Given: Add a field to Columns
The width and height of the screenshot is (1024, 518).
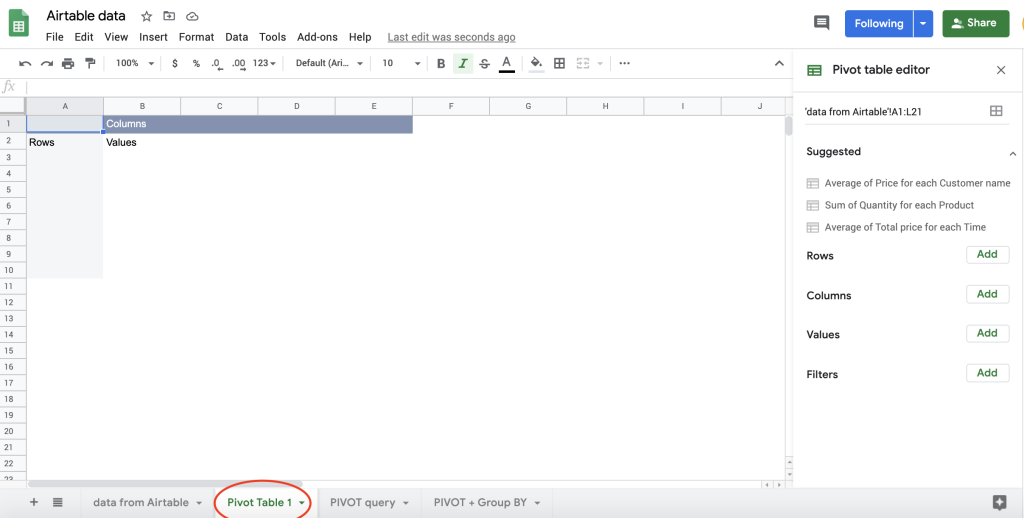Looking at the screenshot, I should point(987,294).
